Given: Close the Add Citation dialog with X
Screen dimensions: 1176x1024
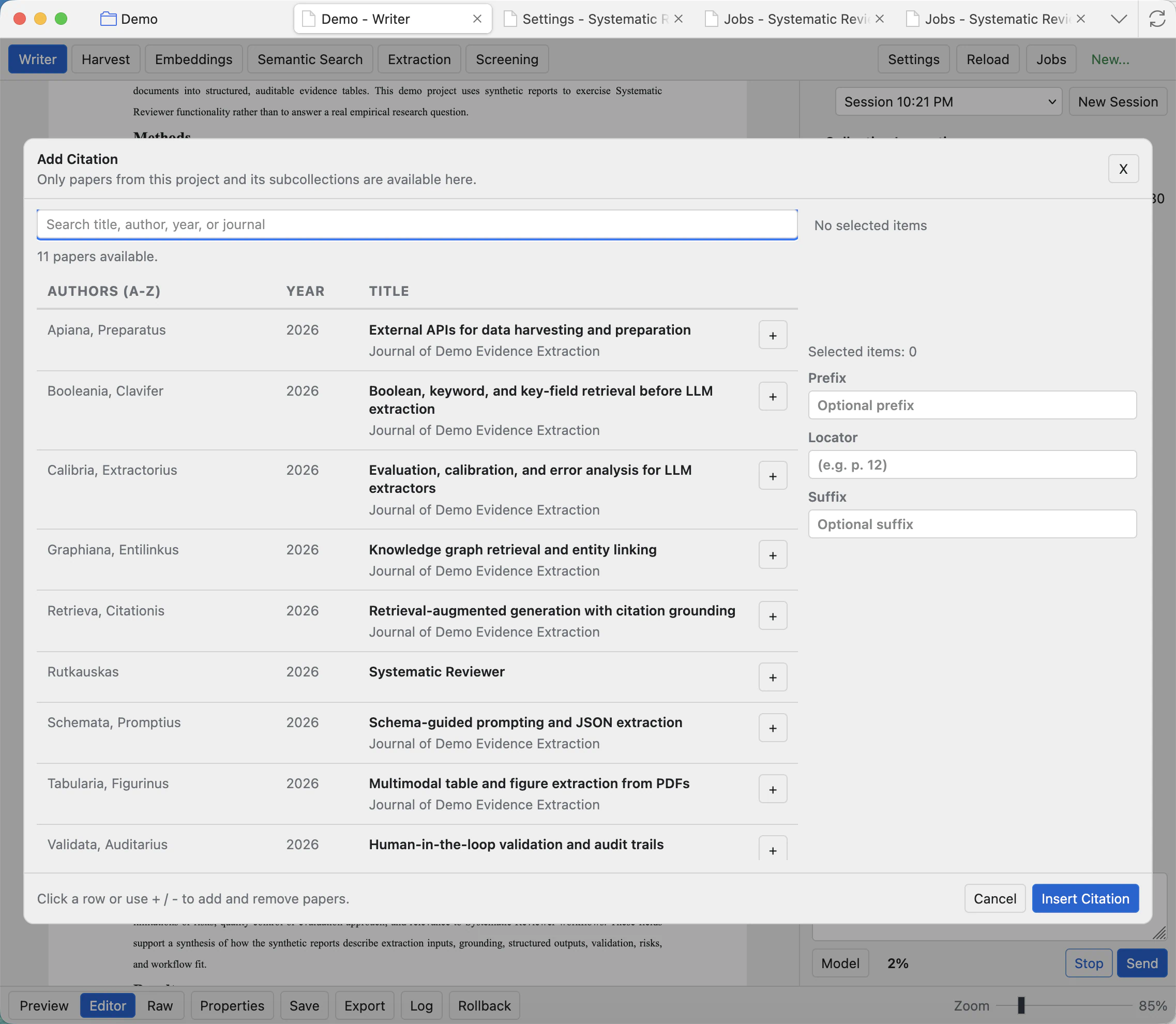Looking at the screenshot, I should (1123, 169).
